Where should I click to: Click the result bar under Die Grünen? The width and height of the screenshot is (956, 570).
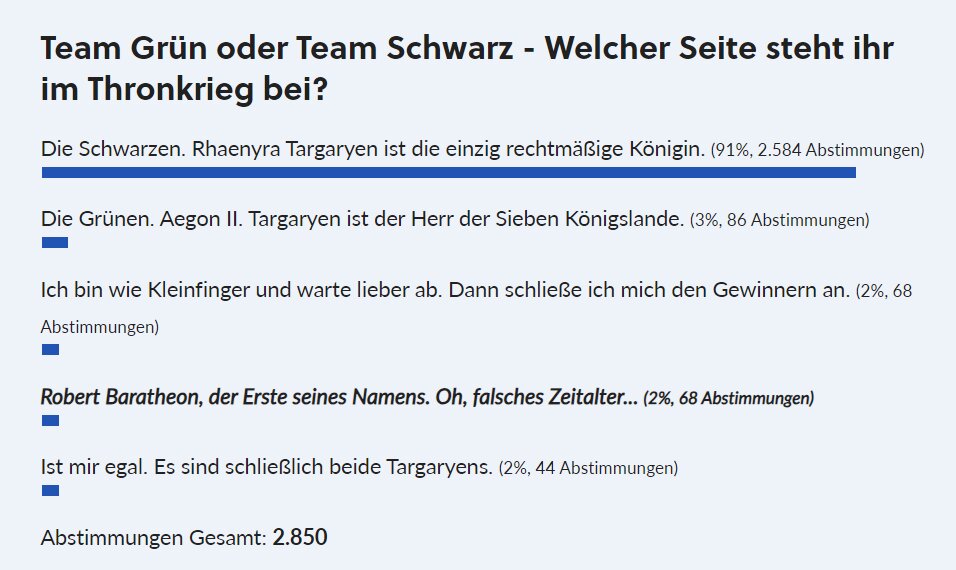(x=54, y=243)
